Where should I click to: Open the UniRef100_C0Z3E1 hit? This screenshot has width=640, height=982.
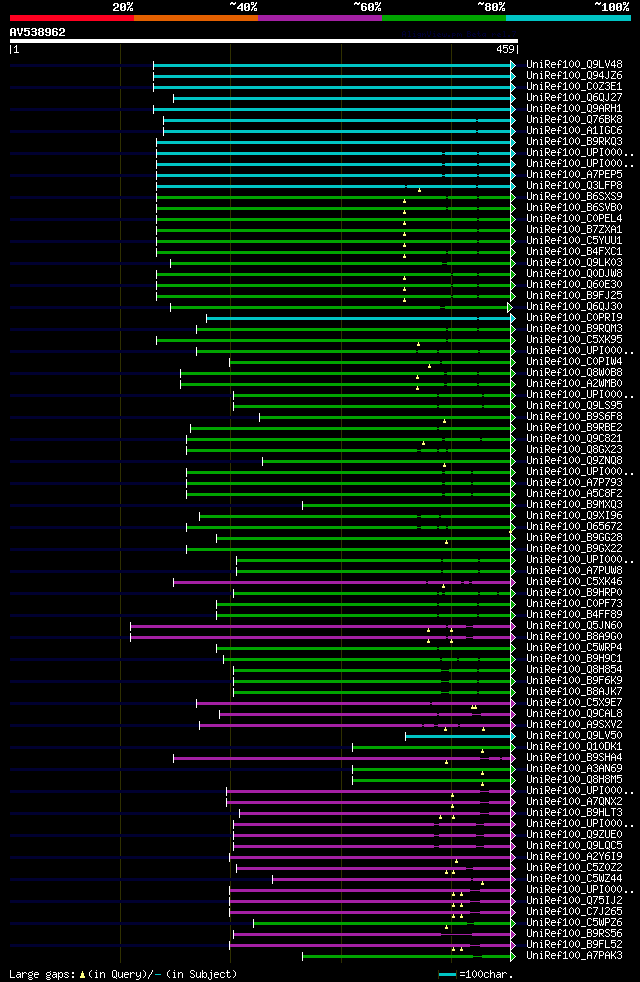point(574,86)
